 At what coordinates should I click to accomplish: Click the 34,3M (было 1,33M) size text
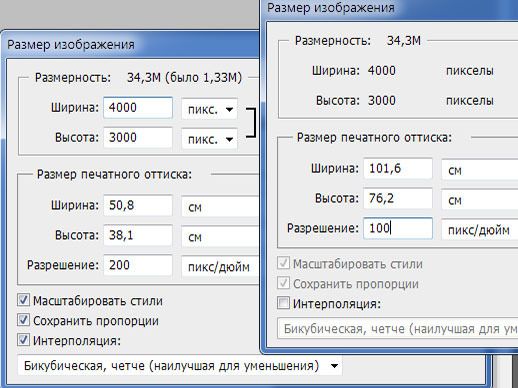[x=184, y=77]
